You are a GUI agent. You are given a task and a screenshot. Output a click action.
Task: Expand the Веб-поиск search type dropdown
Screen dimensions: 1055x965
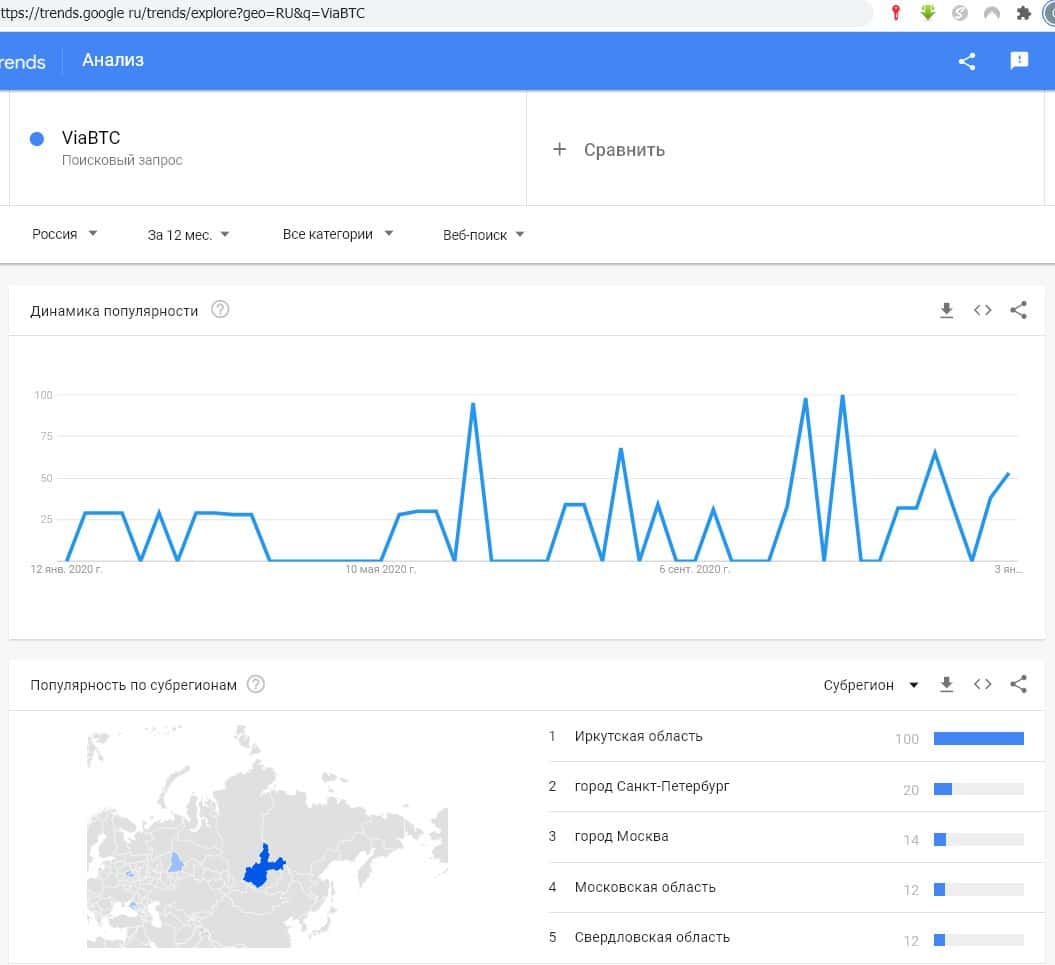tap(484, 235)
